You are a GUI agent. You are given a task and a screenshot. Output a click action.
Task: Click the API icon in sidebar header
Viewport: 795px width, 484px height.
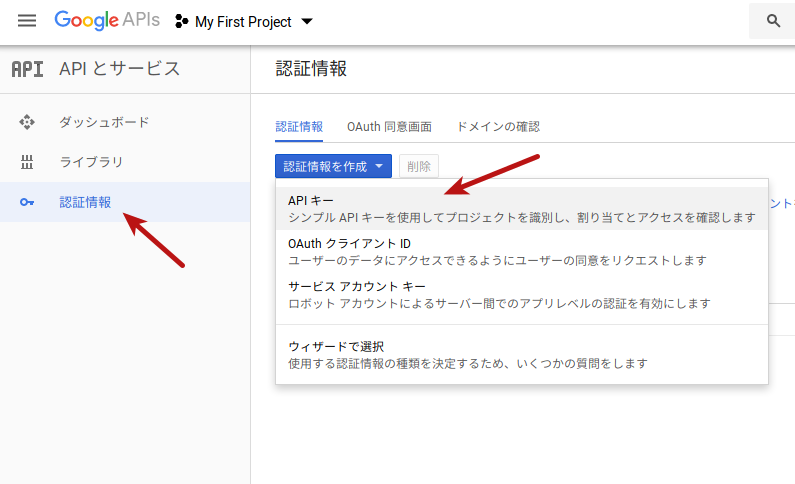(27, 69)
